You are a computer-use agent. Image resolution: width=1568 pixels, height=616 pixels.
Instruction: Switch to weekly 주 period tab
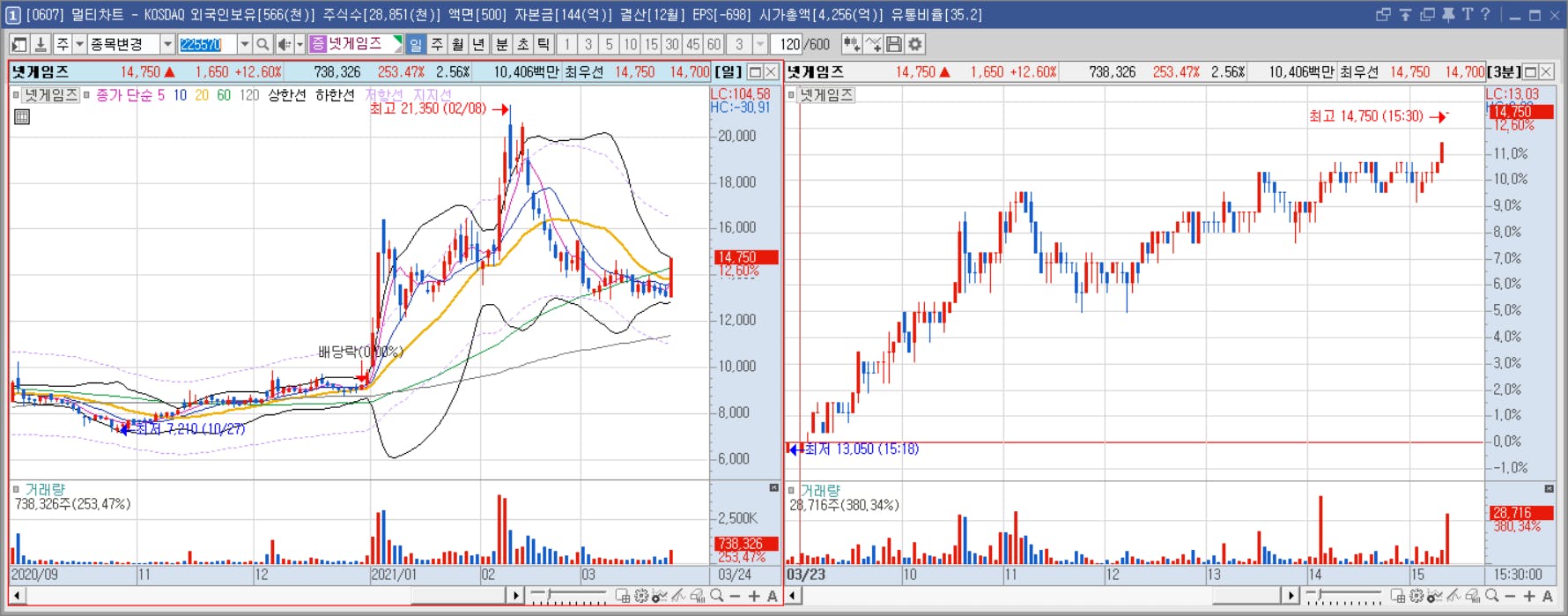[x=437, y=44]
